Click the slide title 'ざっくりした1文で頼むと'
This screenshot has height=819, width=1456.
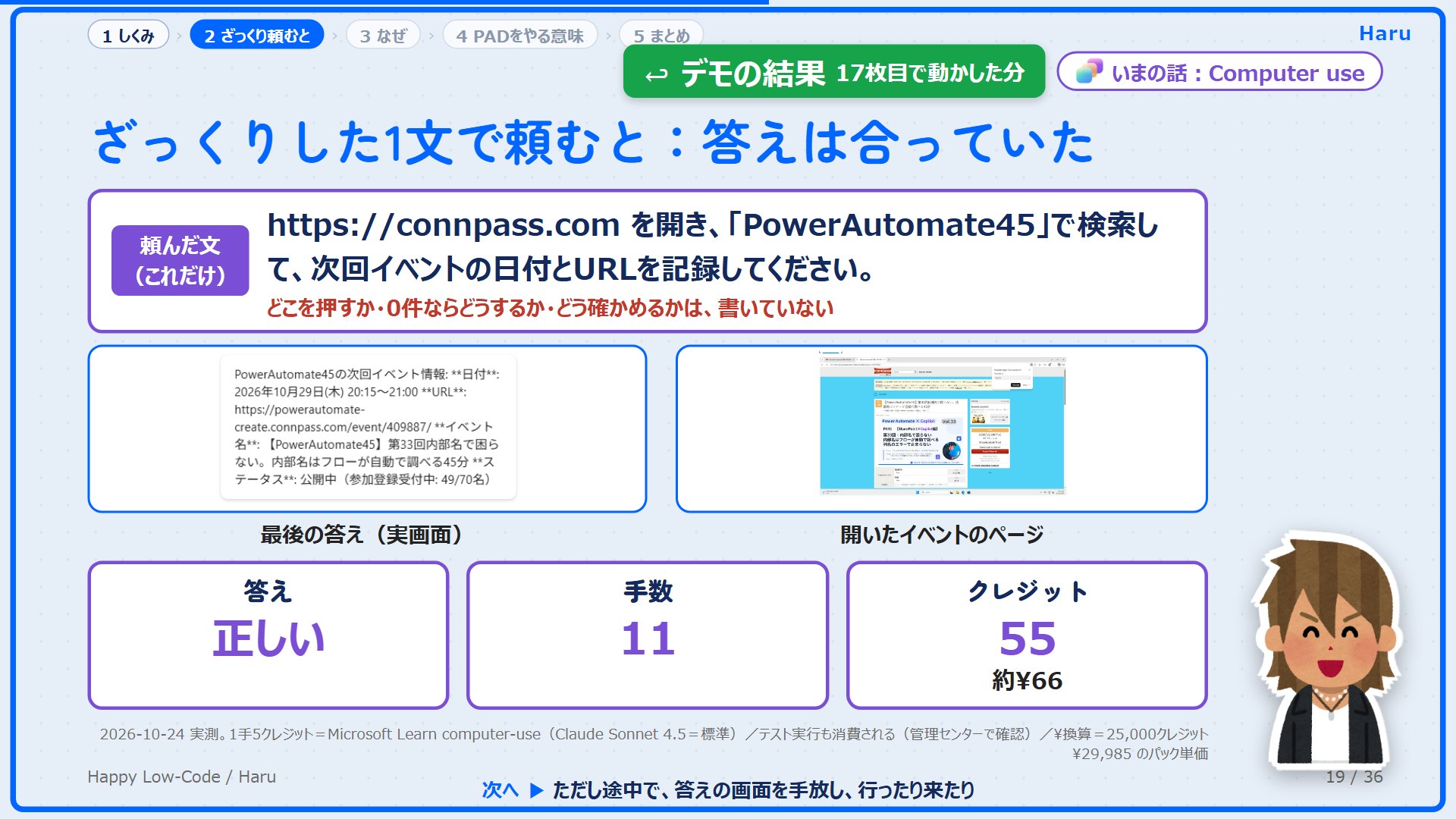point(369,143)
